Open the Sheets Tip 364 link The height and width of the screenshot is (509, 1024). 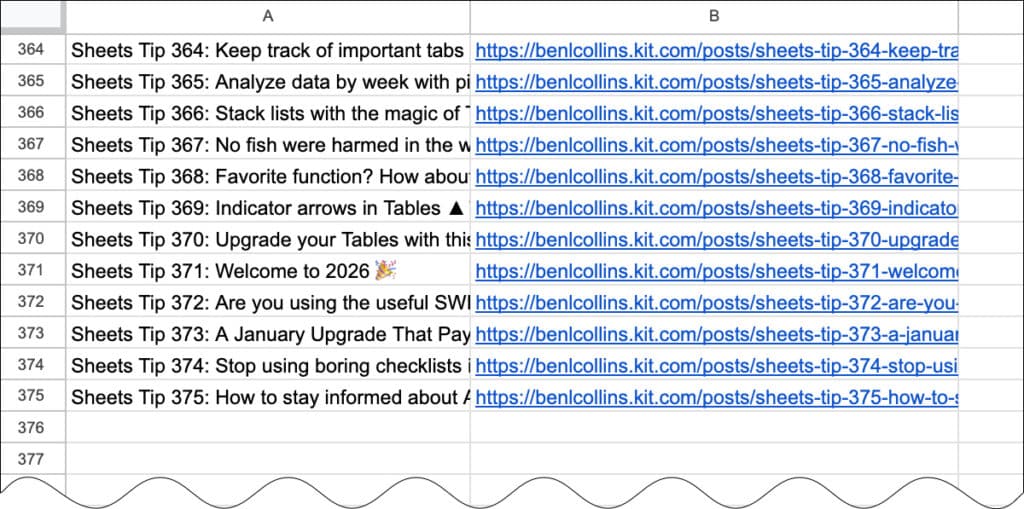point(715,50)
